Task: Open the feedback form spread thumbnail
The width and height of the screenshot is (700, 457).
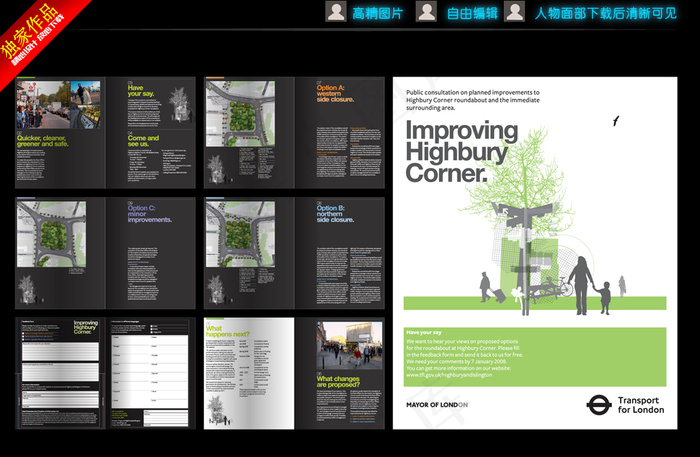Action: (x=105, y=374)
